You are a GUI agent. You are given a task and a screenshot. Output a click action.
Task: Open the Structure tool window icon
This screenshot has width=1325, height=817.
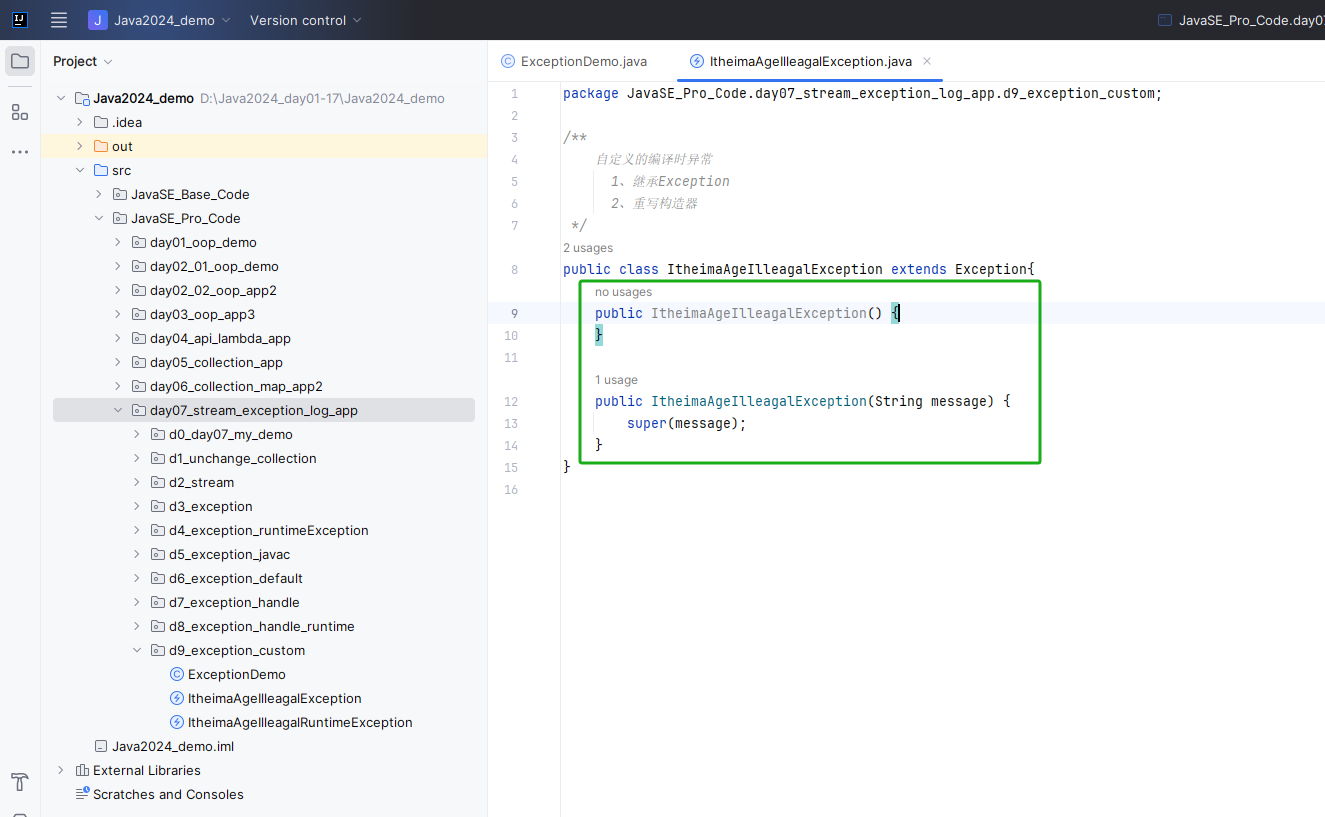20,112
